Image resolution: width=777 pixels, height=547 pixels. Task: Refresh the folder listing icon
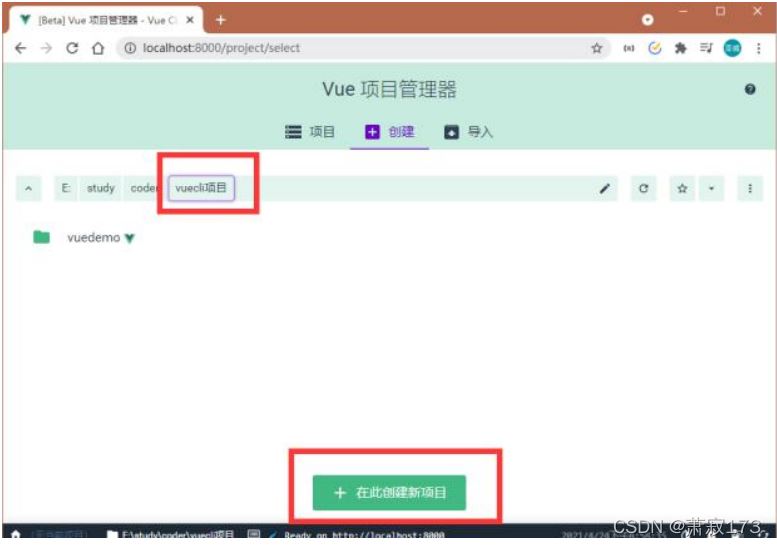point(643,188)
